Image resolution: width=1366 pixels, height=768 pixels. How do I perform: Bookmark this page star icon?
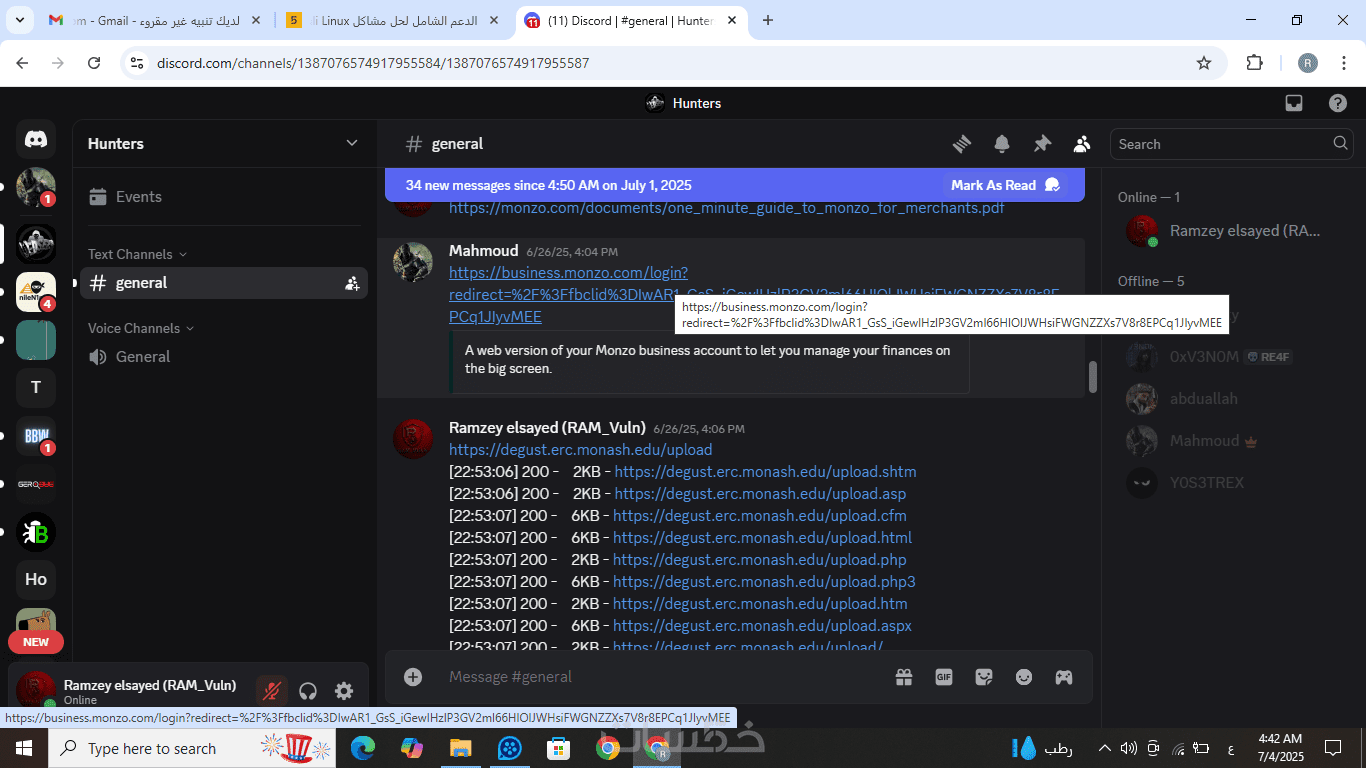tap(1204, 63)
